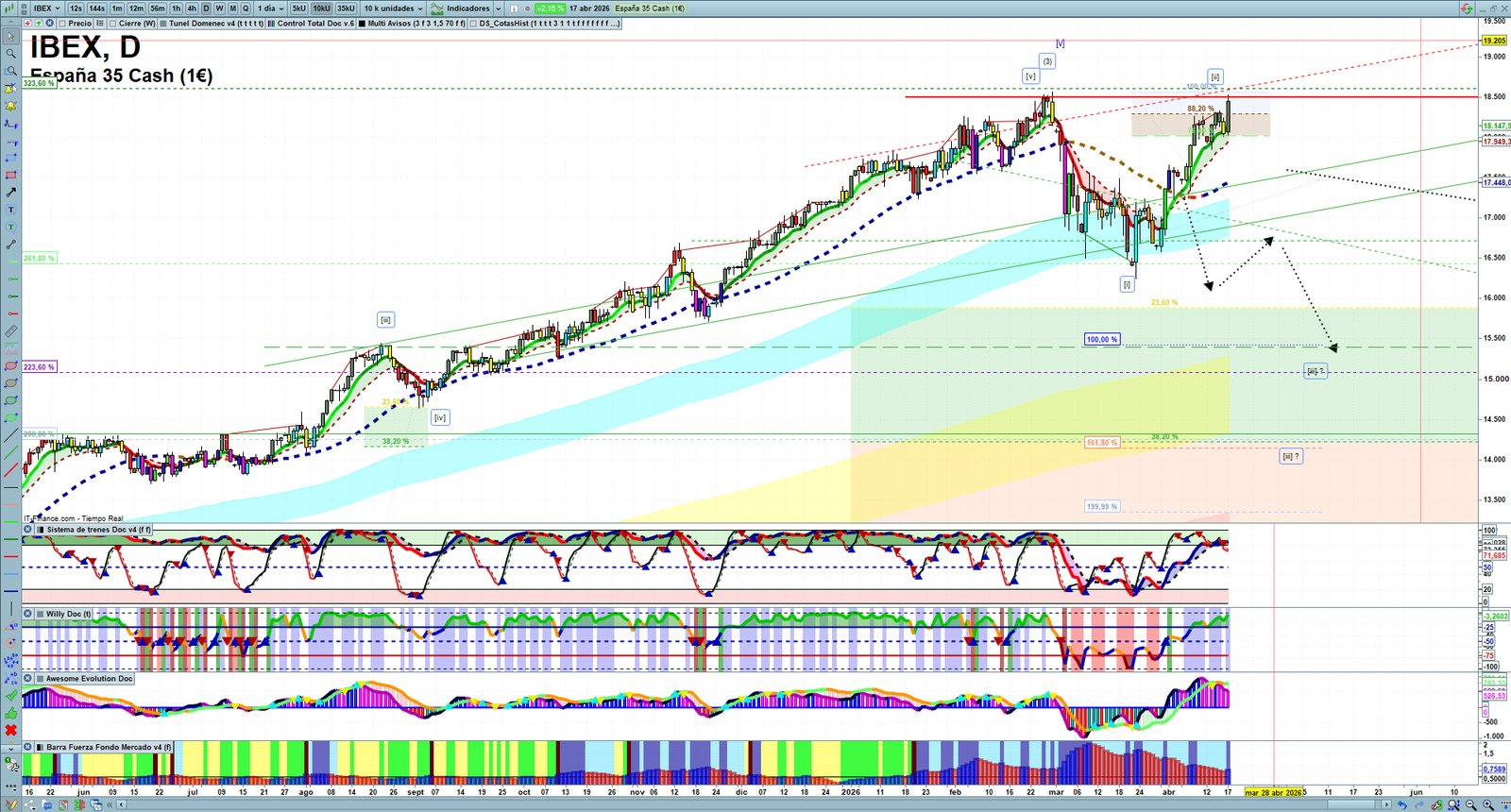Click the red X delete icon
Viewport: 1511px width, 812px height.
tap(10, 730)
